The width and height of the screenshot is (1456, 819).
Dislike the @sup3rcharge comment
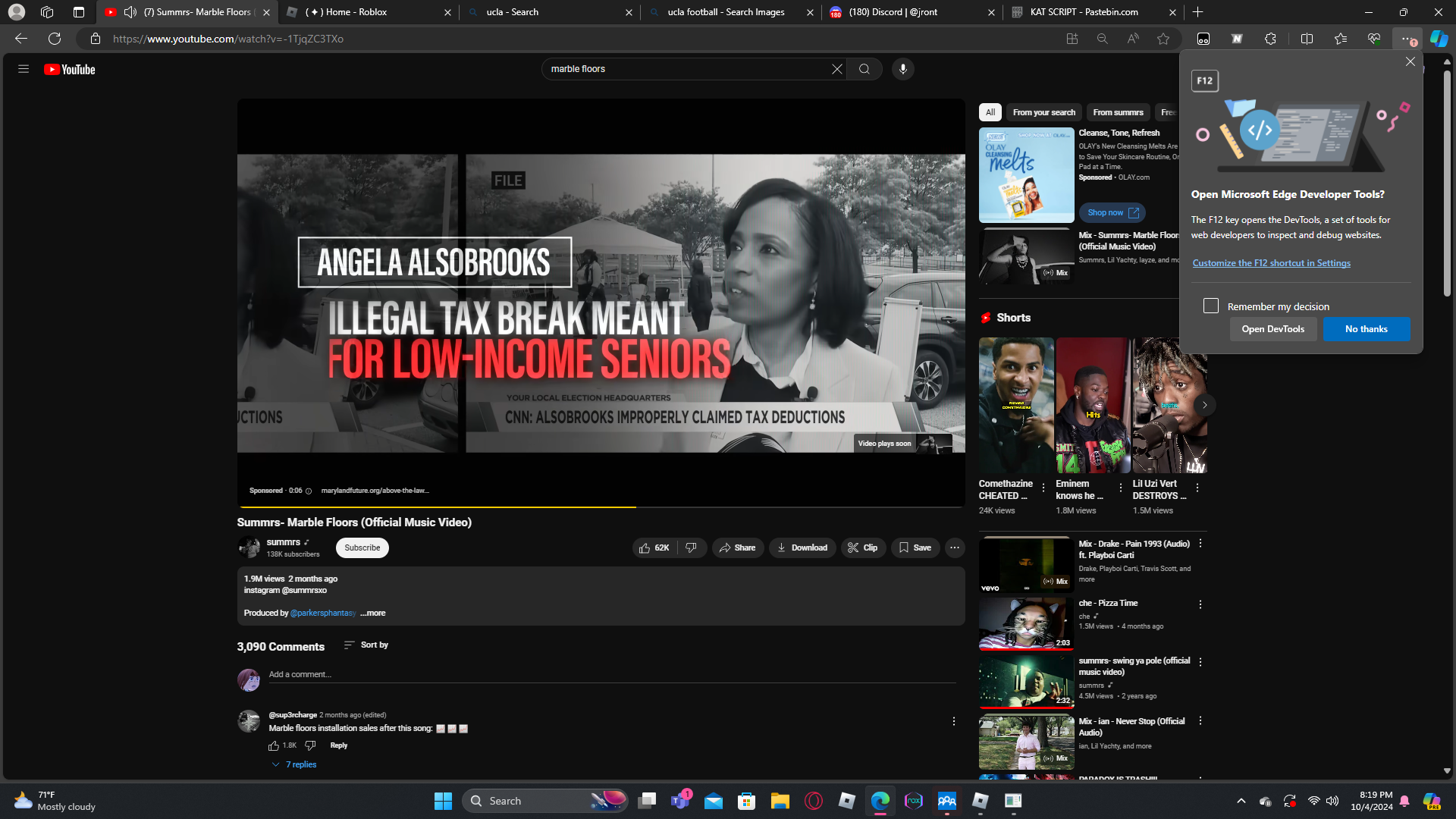coord(310,745)
